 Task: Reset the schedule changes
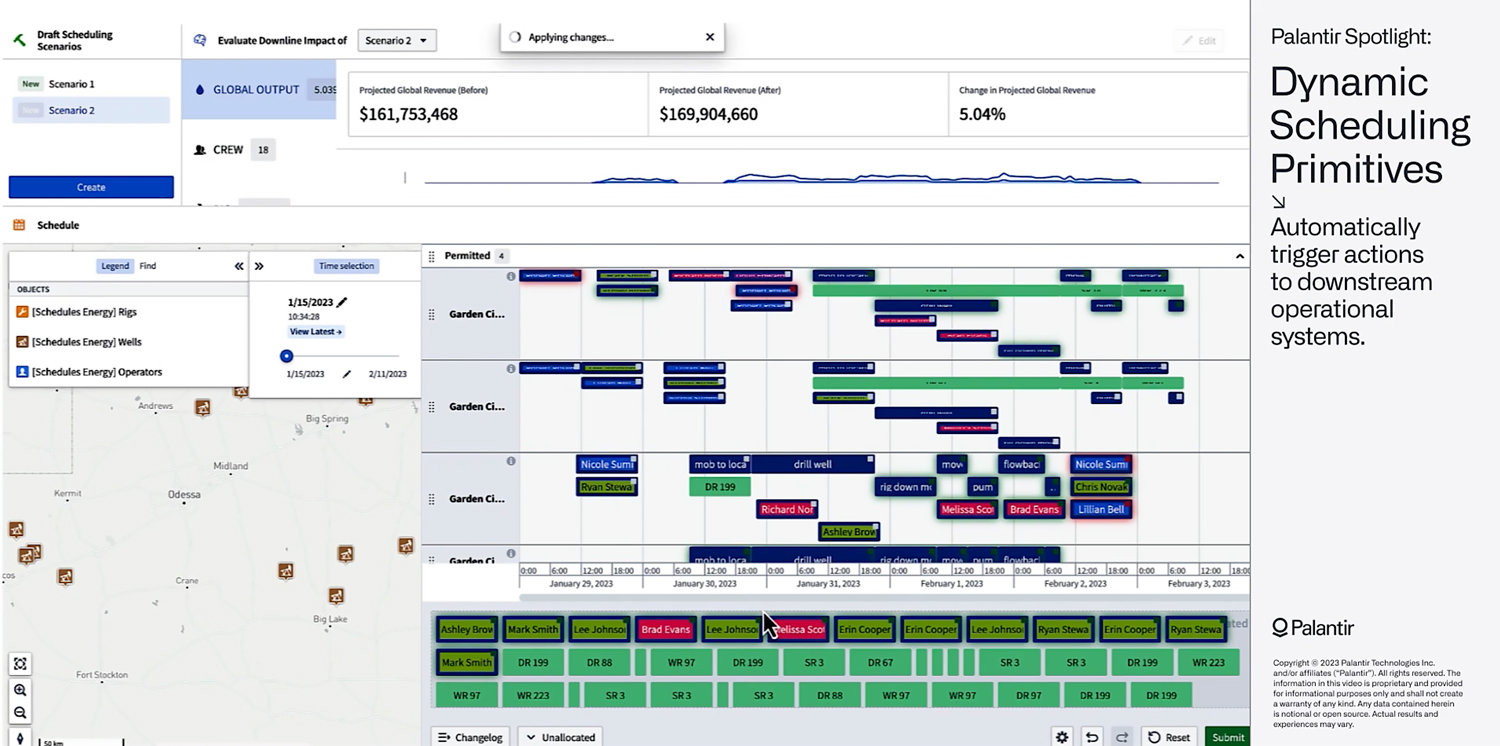point(1170,737)
